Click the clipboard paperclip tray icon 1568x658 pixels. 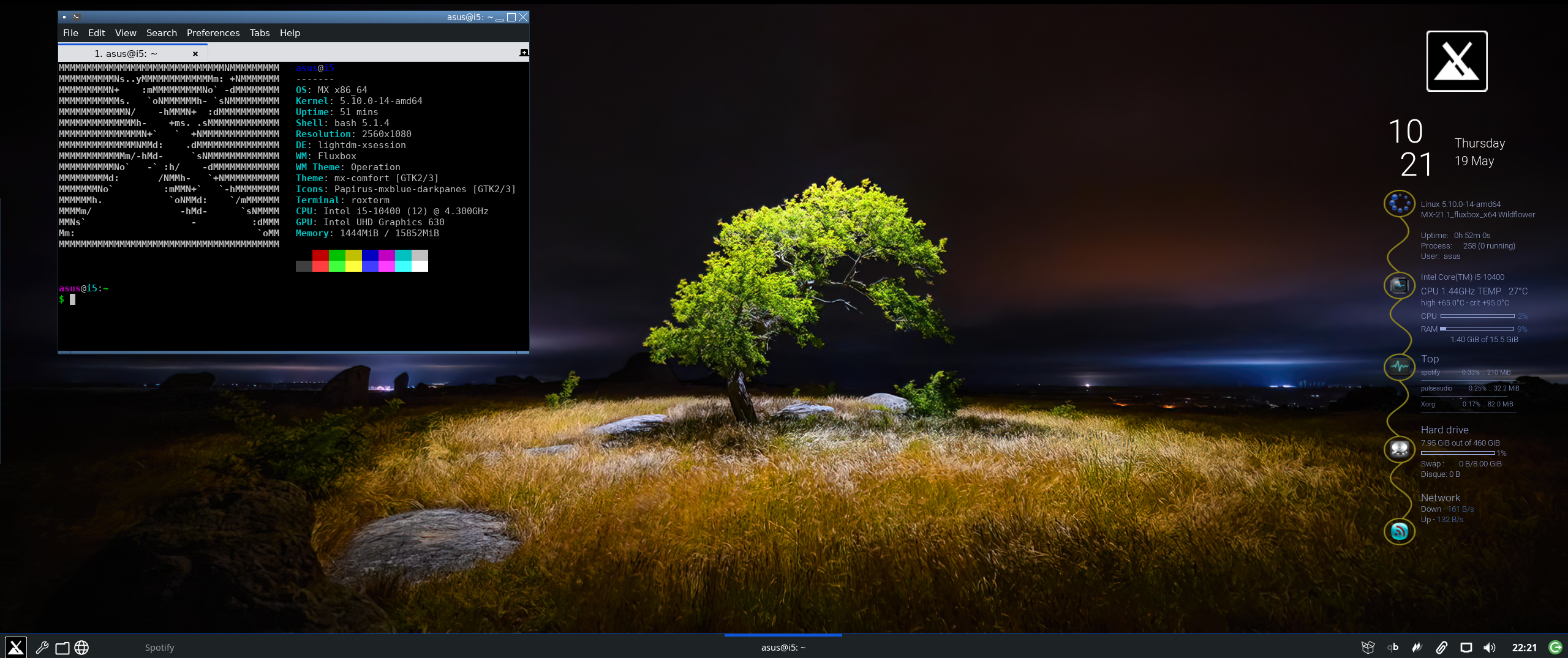pos(1441,647)
